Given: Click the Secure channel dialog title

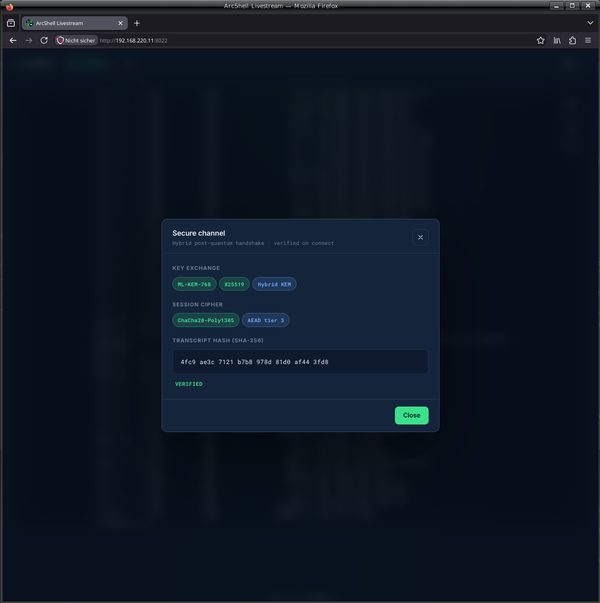Looking at the screenshot, I should coord(199,233).
